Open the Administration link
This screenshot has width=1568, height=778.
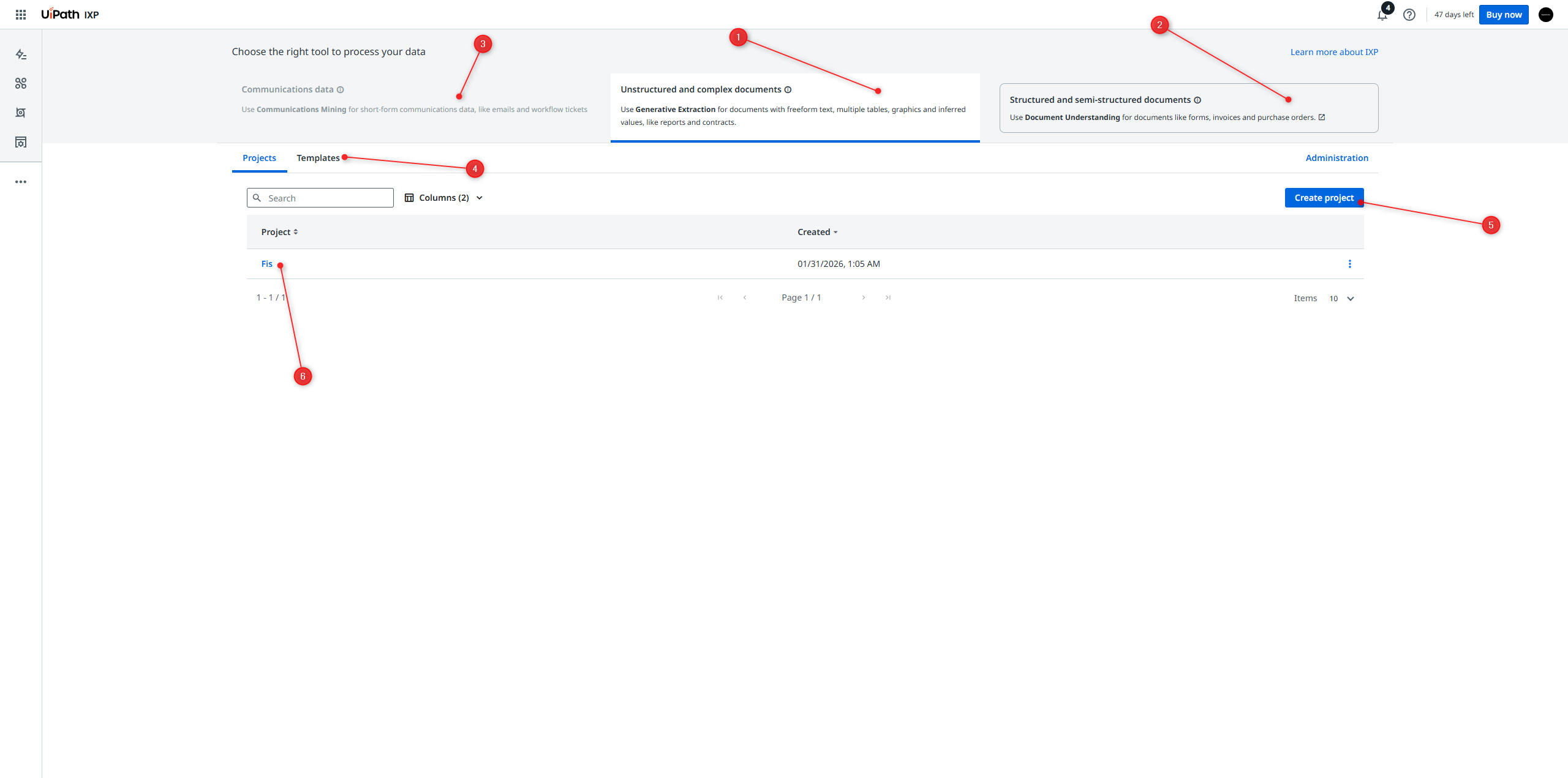point(1336,158)
